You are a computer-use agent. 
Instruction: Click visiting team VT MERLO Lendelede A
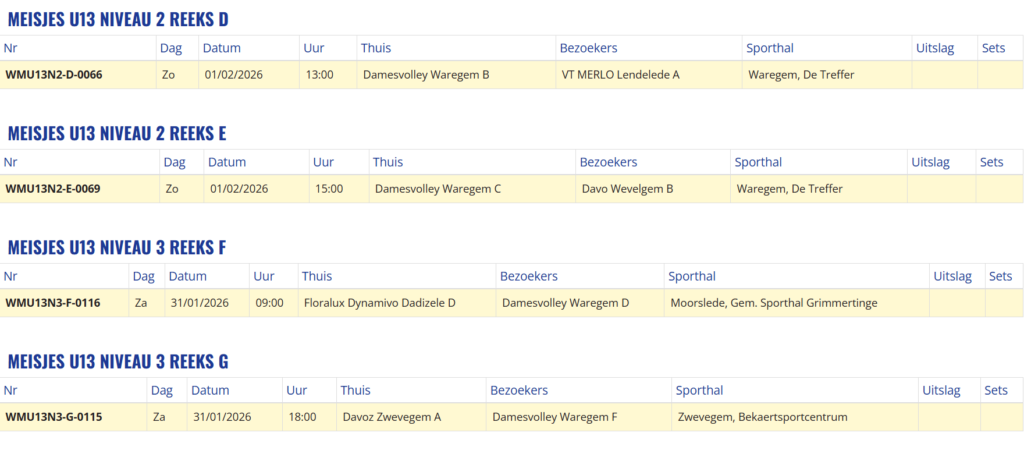coord(620,74)
